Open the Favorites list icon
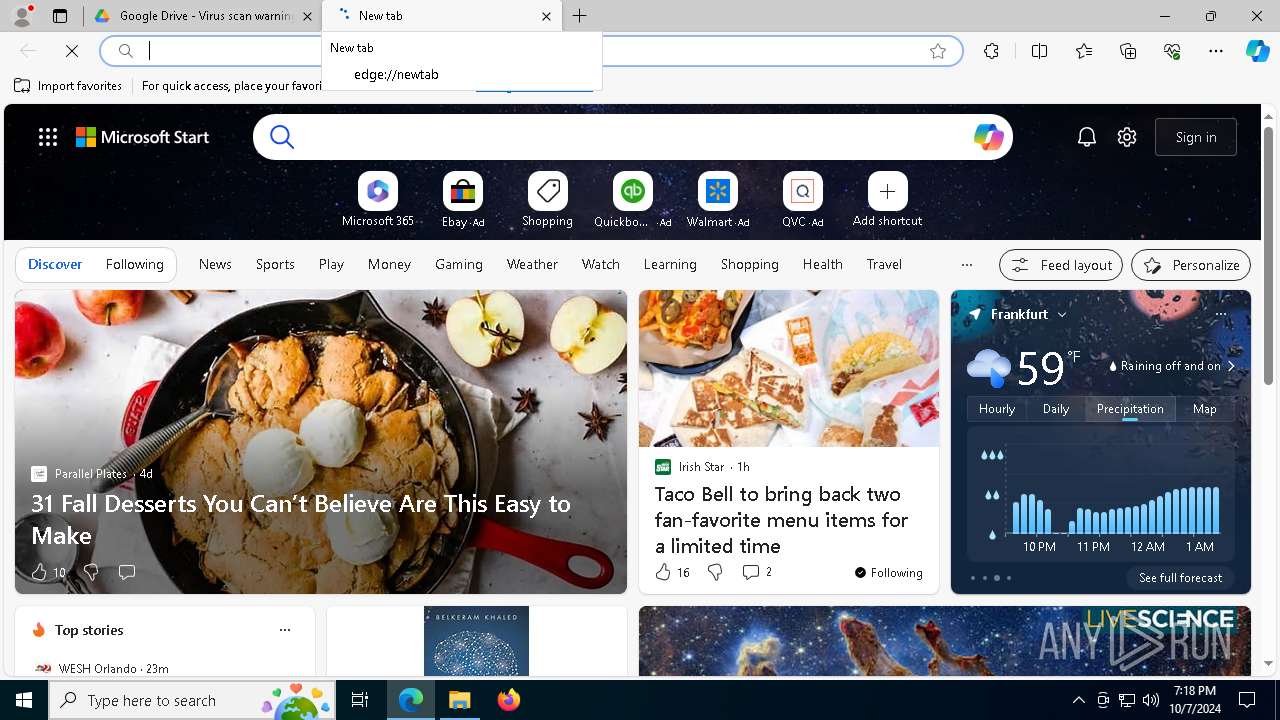This screenshot has height=720, width=1280. click(1084, 51)
